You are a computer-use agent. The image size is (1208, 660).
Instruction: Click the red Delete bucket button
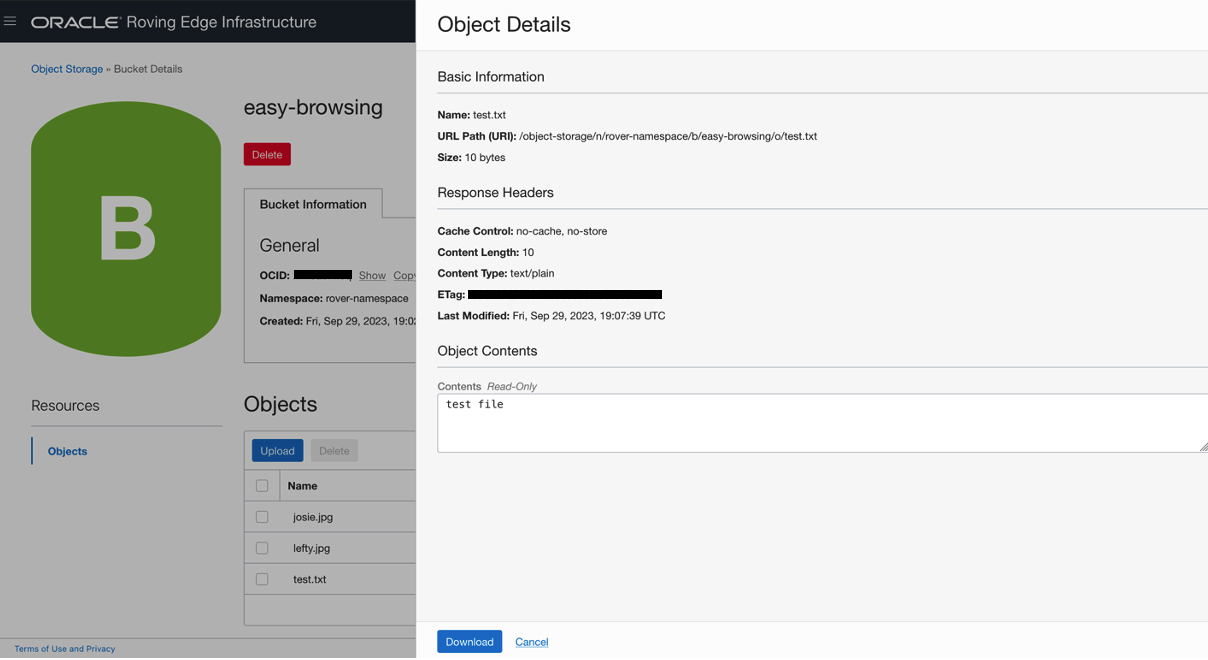click(266, 154)
